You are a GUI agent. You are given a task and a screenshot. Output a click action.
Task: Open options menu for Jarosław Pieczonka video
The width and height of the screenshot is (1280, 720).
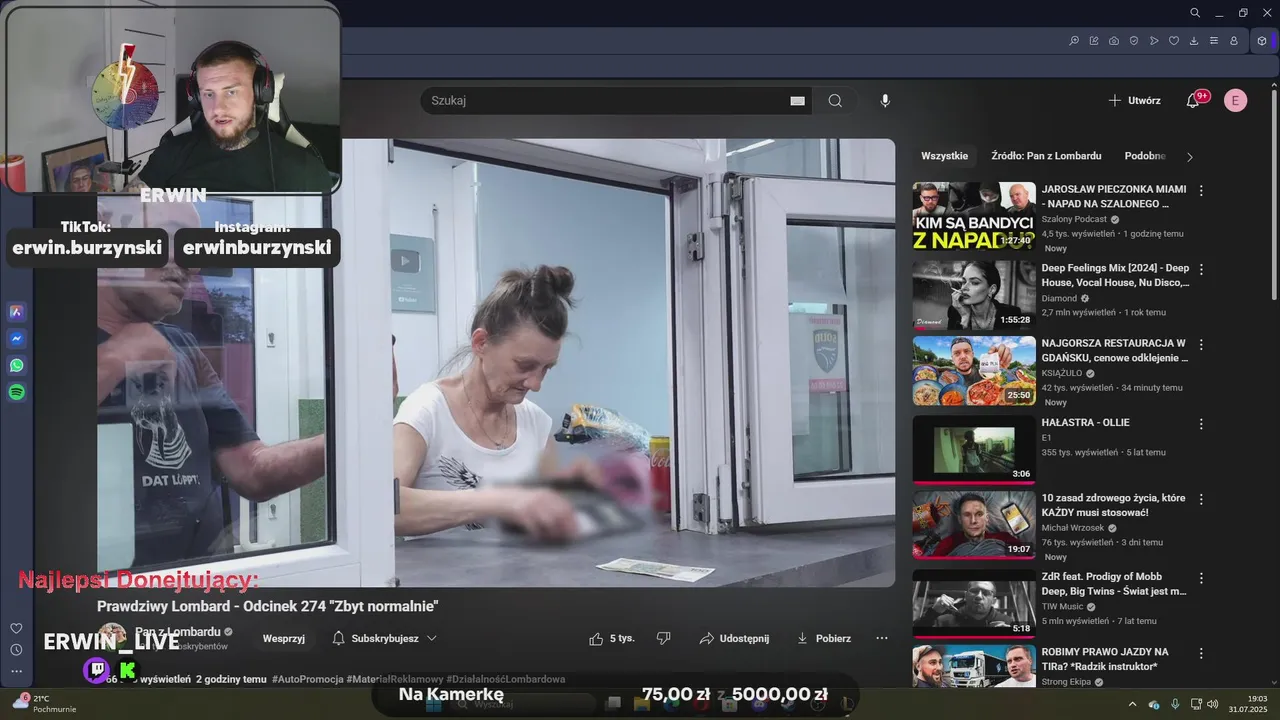[1201, 190]
